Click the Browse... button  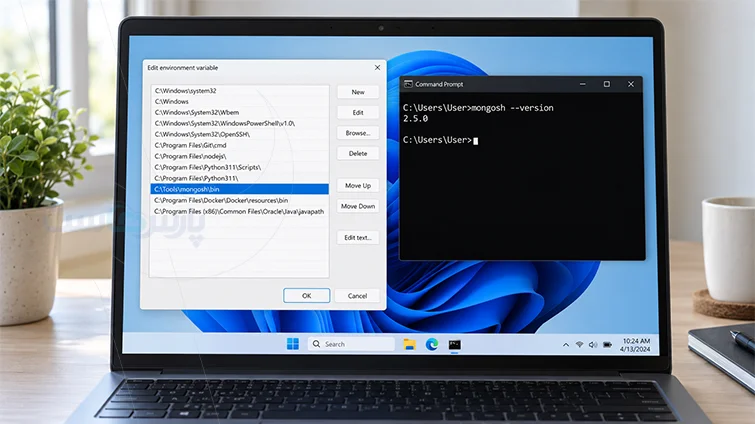358,133
